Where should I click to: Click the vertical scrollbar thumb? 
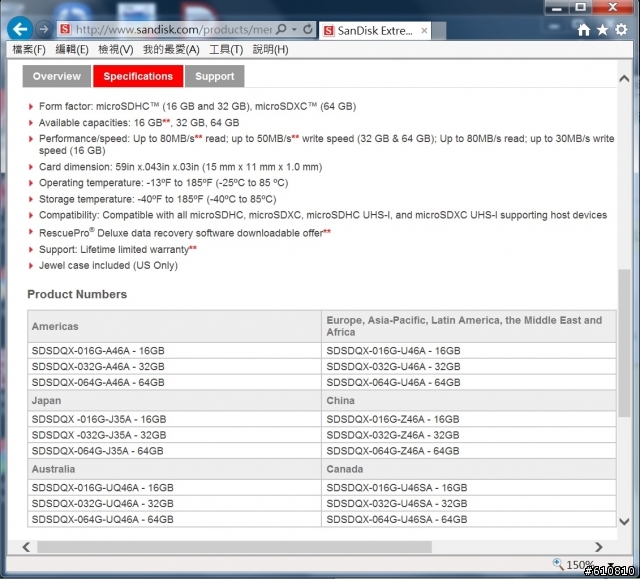624,343
